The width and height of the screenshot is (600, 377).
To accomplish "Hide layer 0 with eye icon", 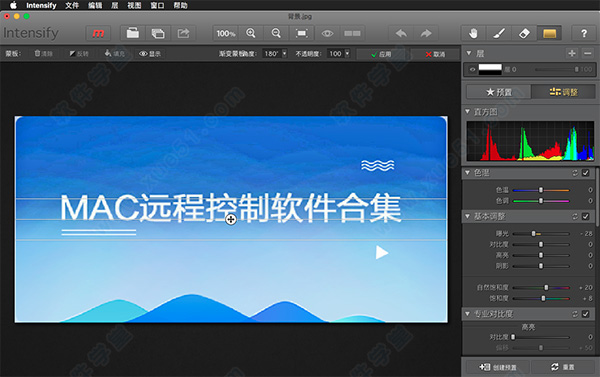I will click(472, 70).
